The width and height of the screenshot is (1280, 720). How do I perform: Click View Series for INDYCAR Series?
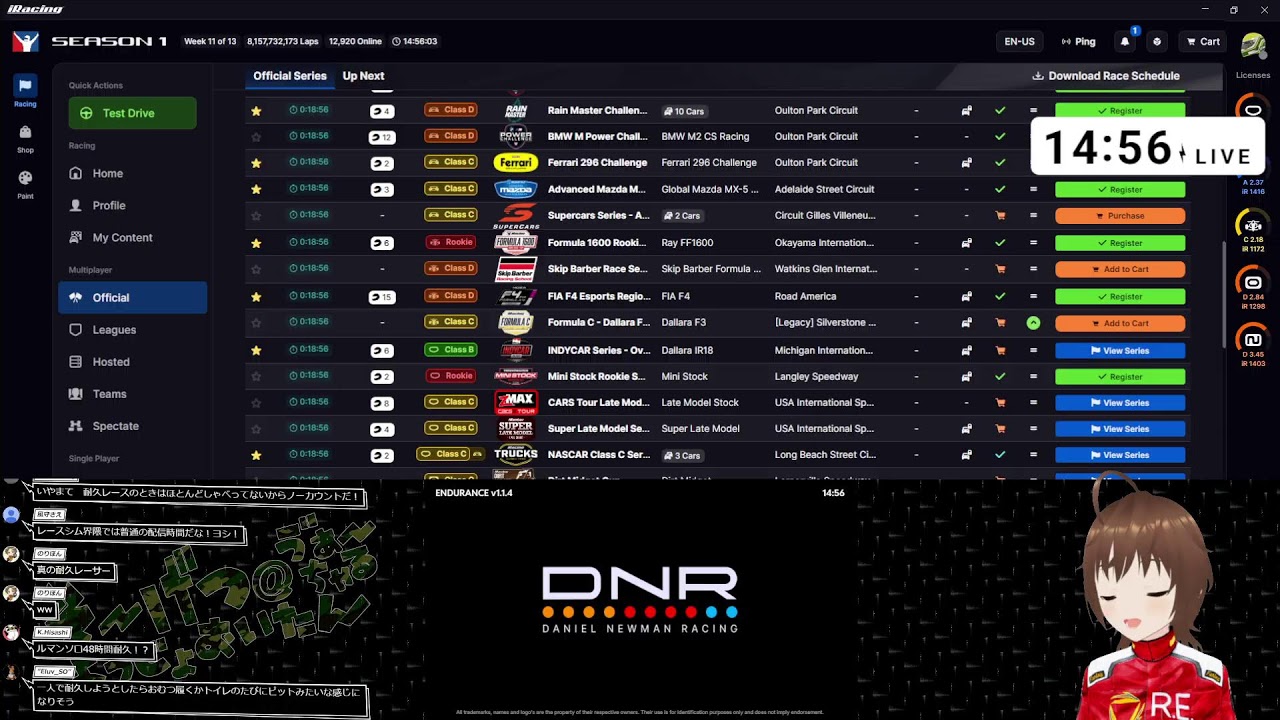(1120, 351)
